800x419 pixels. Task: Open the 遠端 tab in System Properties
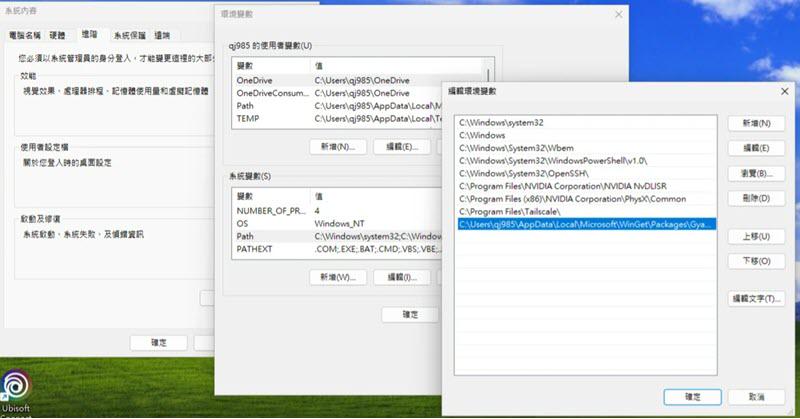(x=162, y=35)
